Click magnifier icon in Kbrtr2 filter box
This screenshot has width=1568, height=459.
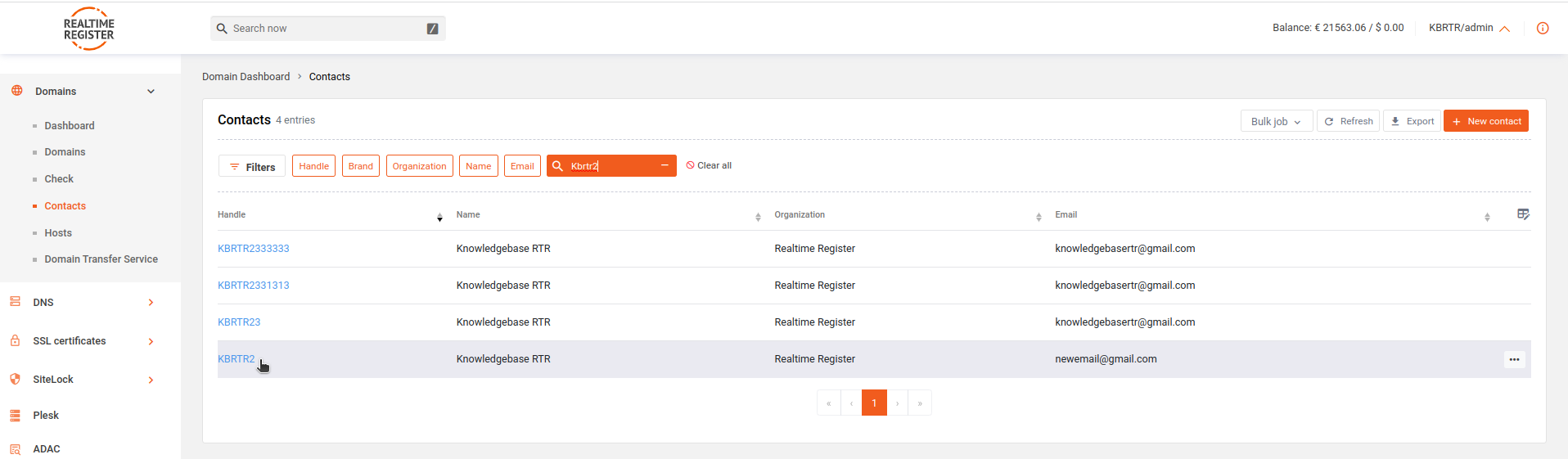[557, 166]
